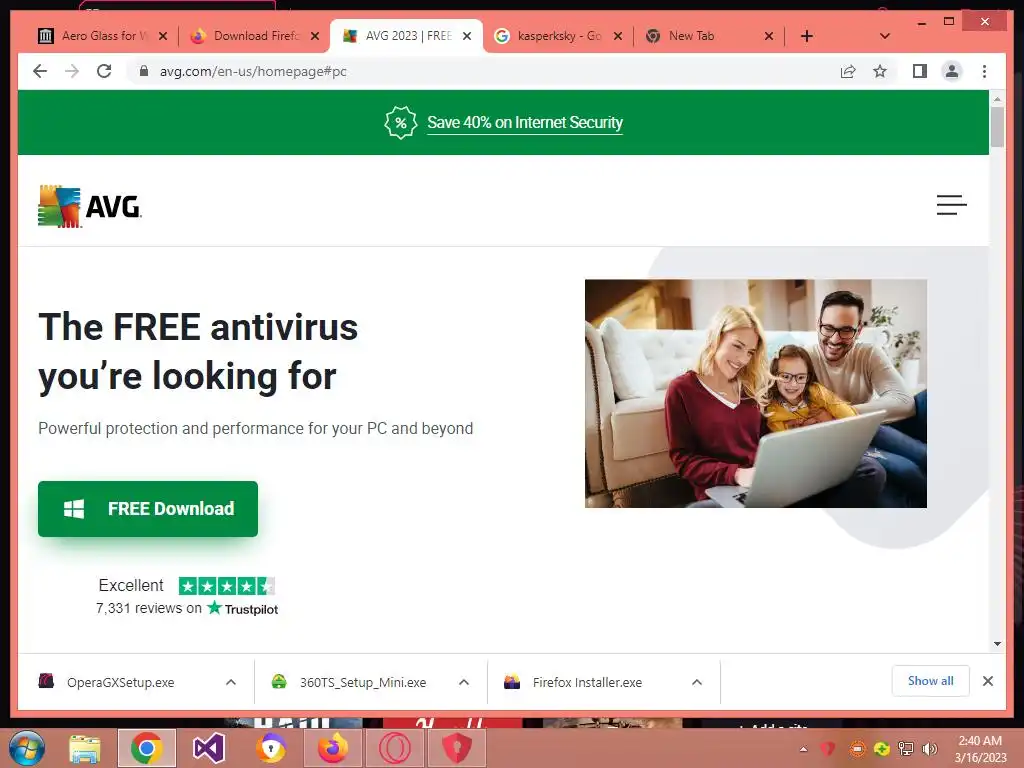The width and height of the screenshot is (1024, 768).
Task: Open Opera from taskbar
Action: tap(395, 748)
